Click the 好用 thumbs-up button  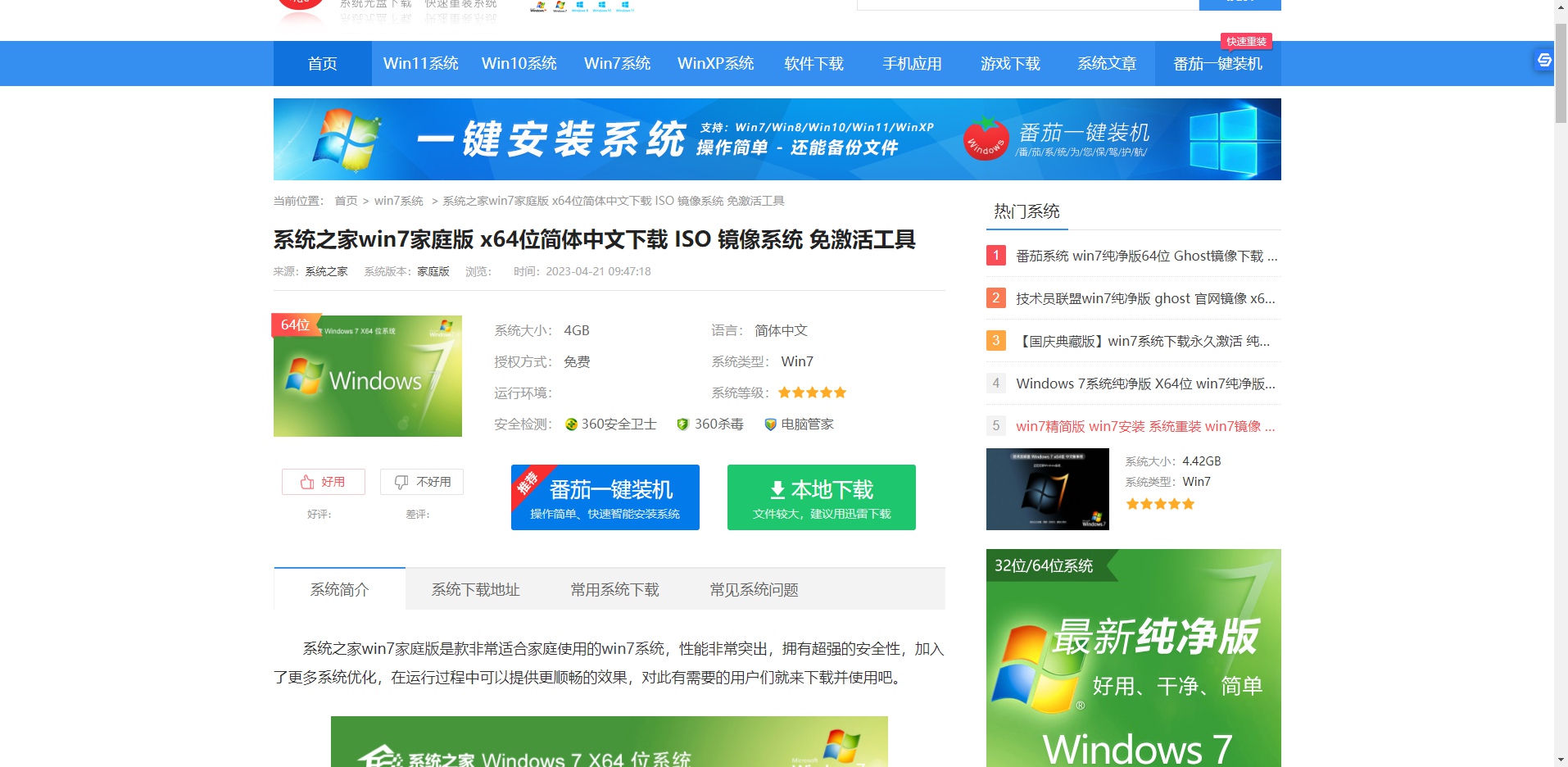(x=324, y=482)
